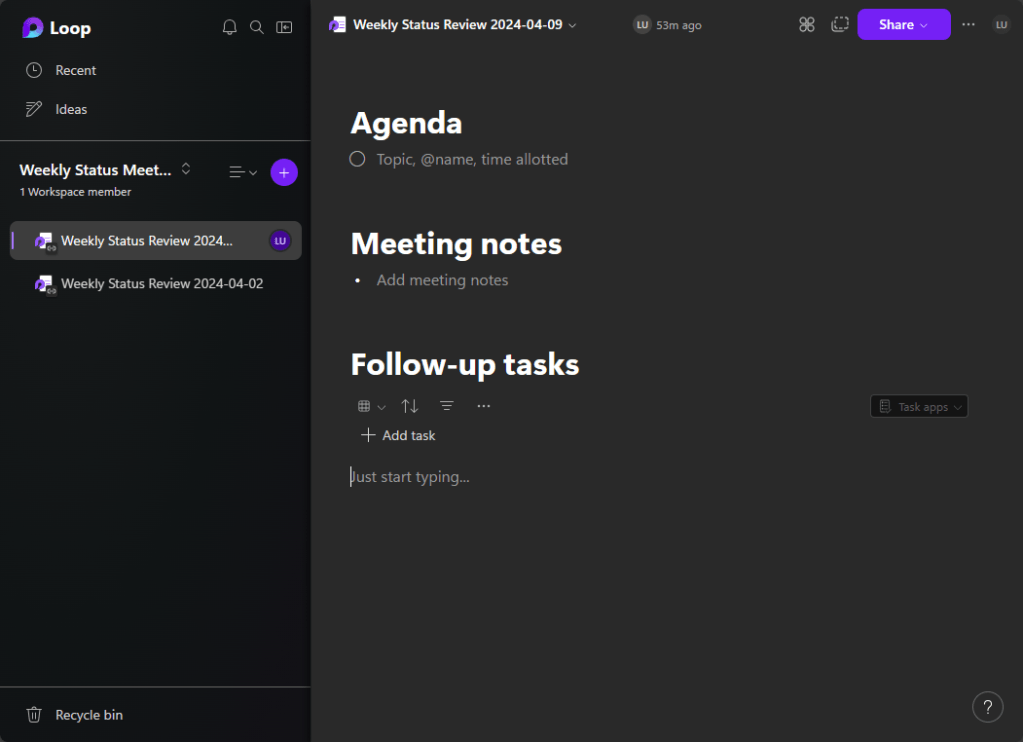Open the notifications bell
Screen dimensions: 1023x742
229,28
